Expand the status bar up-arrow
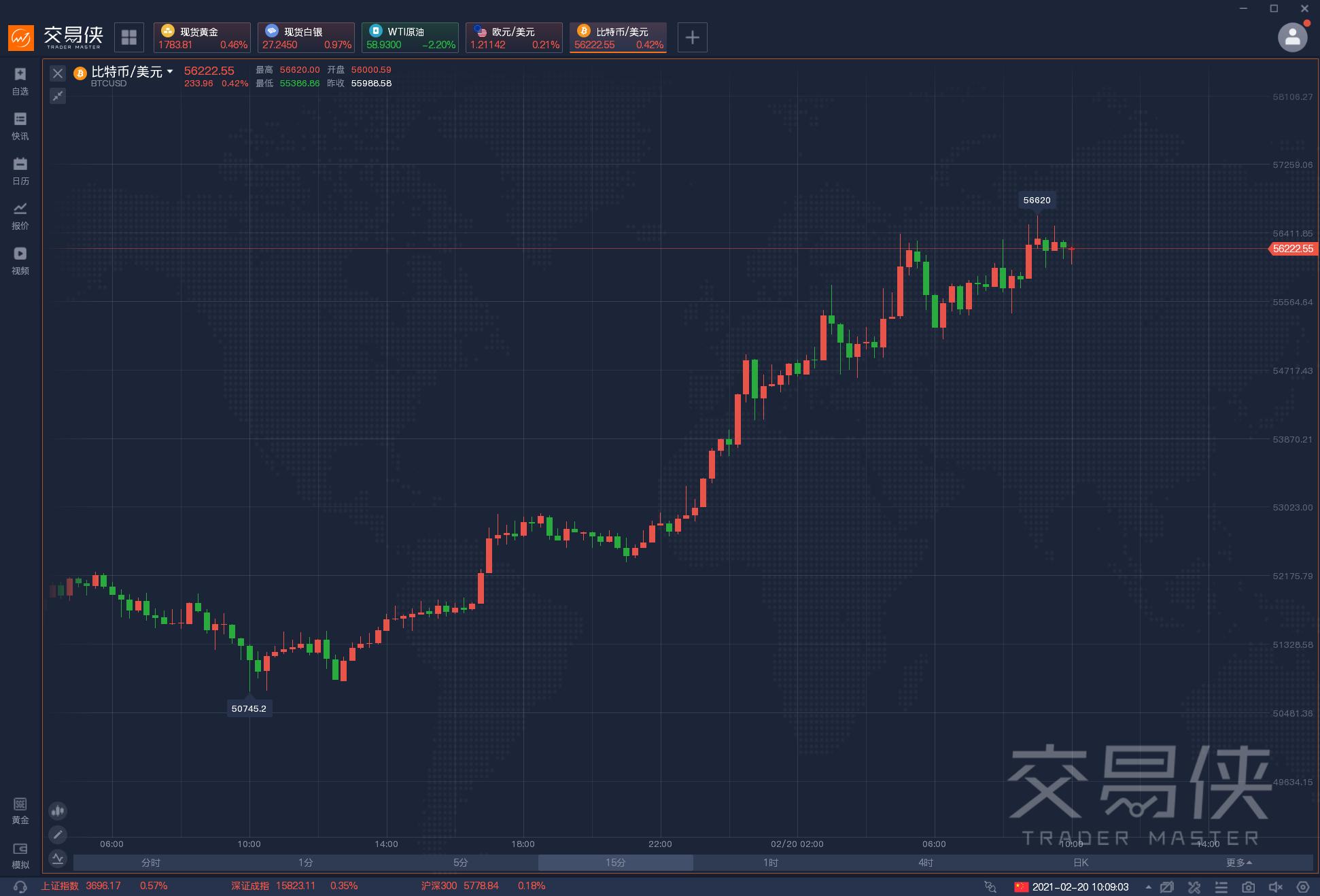1320x896 pixels. (x=1148, y=886)
